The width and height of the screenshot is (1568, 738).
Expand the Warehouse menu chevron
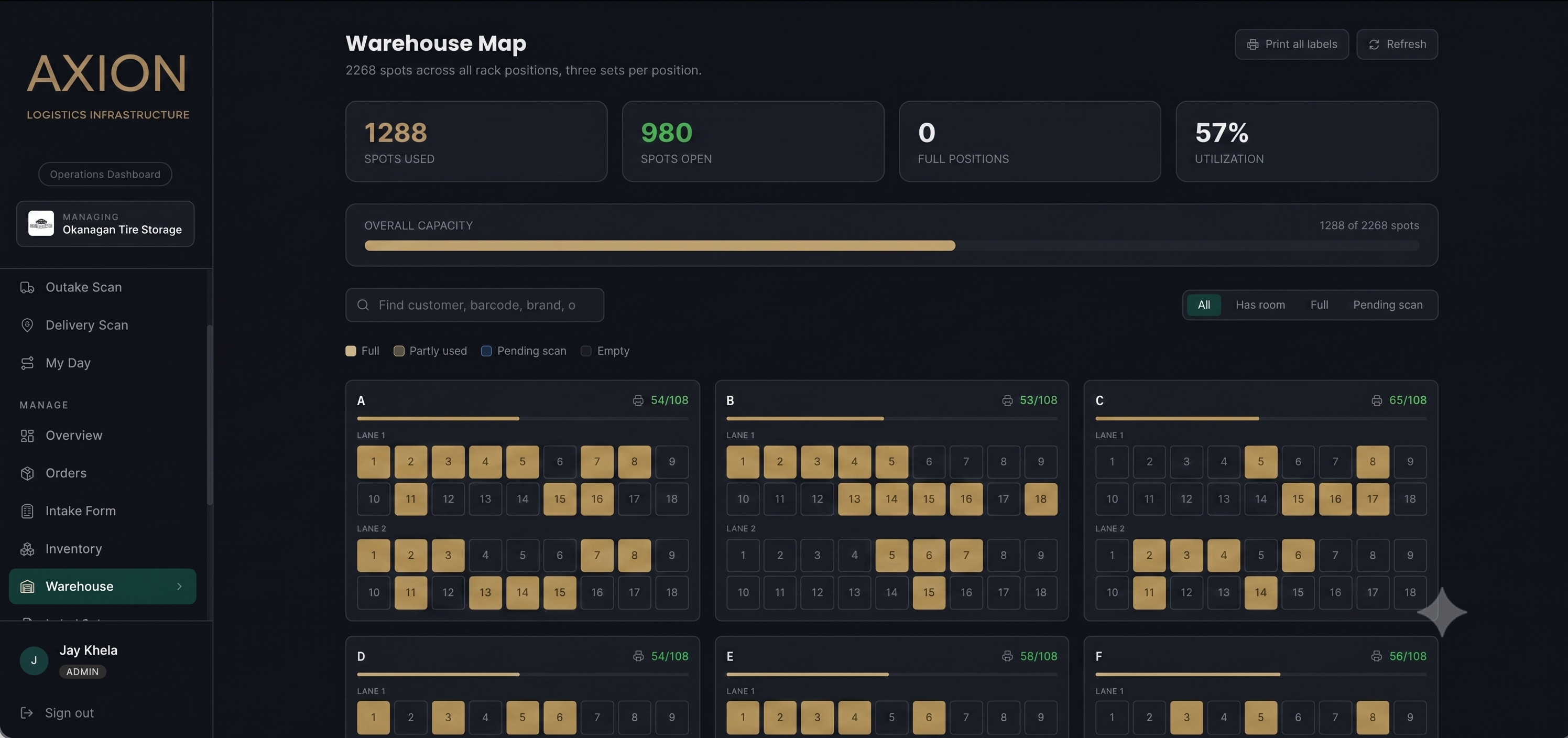(179, 587)
